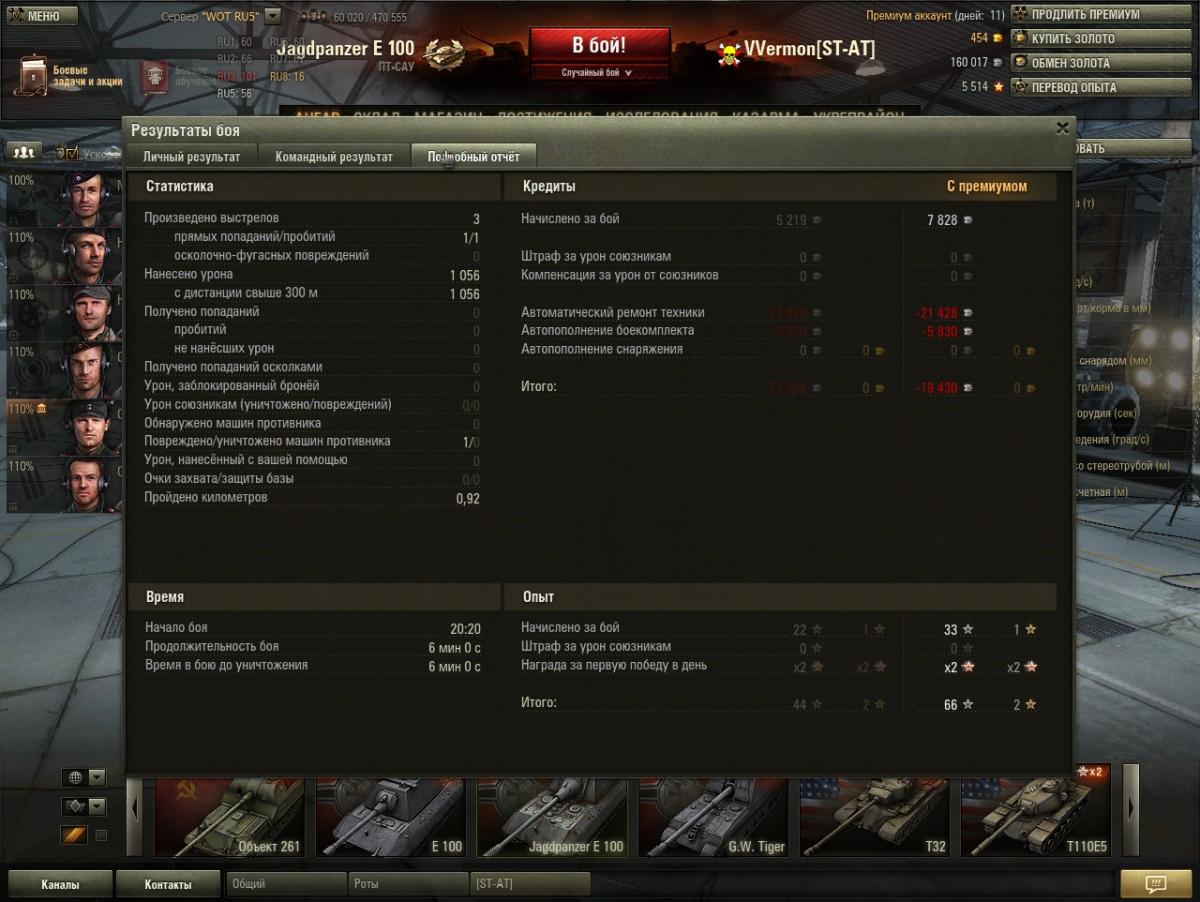The image size is (1200, 902).
Task: Toggle the checkbox beside the orange stripe filter
Action: tap(100, 836)
